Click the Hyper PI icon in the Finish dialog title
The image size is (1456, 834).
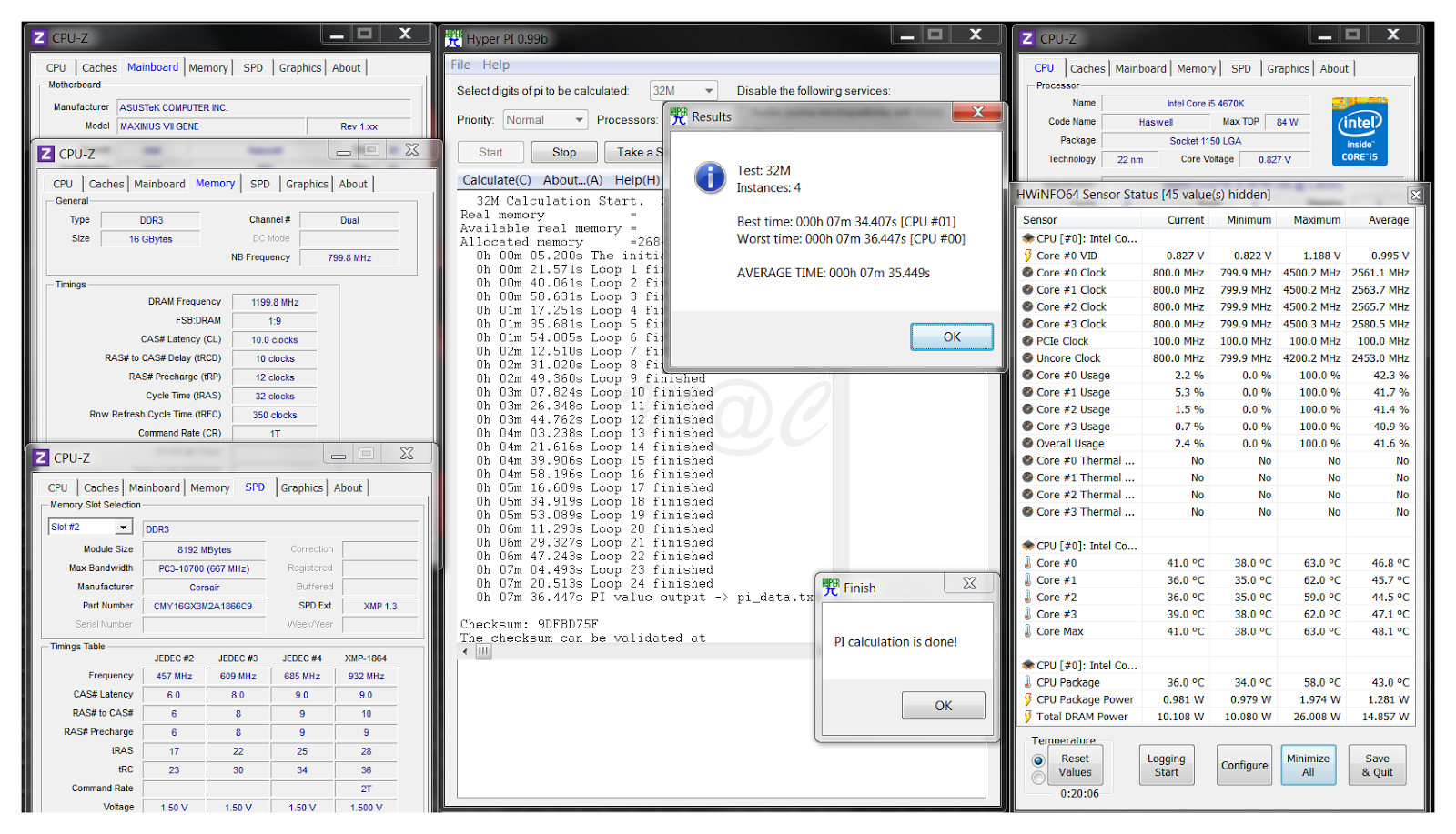coord(831,588)
